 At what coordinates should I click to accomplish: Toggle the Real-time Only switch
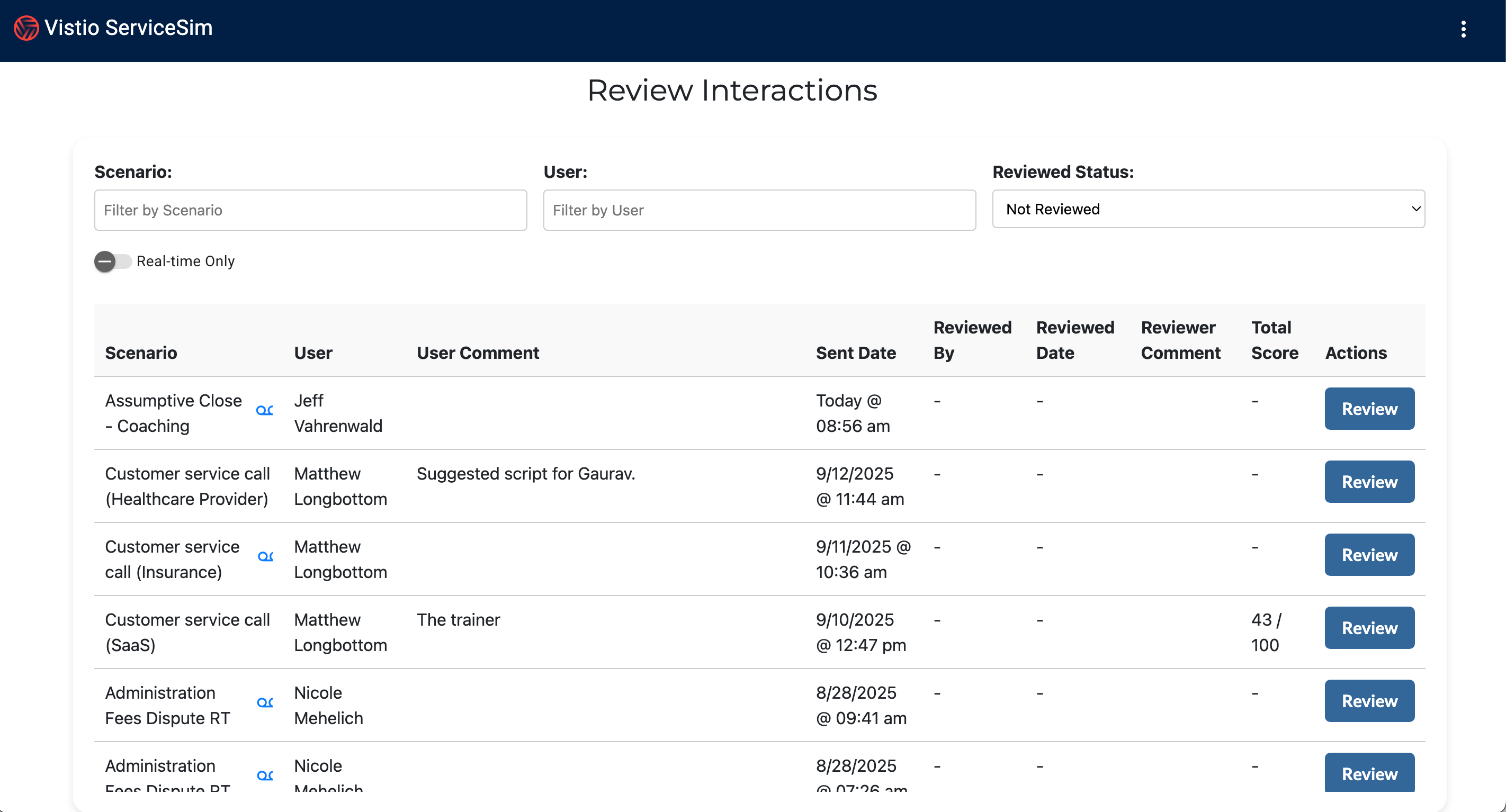click(x=112, y=261)
